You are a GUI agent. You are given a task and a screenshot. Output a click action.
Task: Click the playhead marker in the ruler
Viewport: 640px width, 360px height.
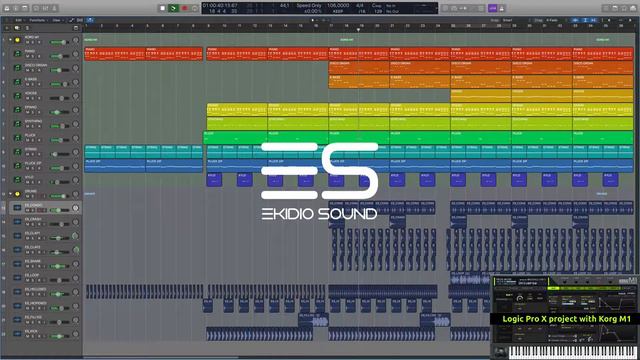[x=358, y=29]
